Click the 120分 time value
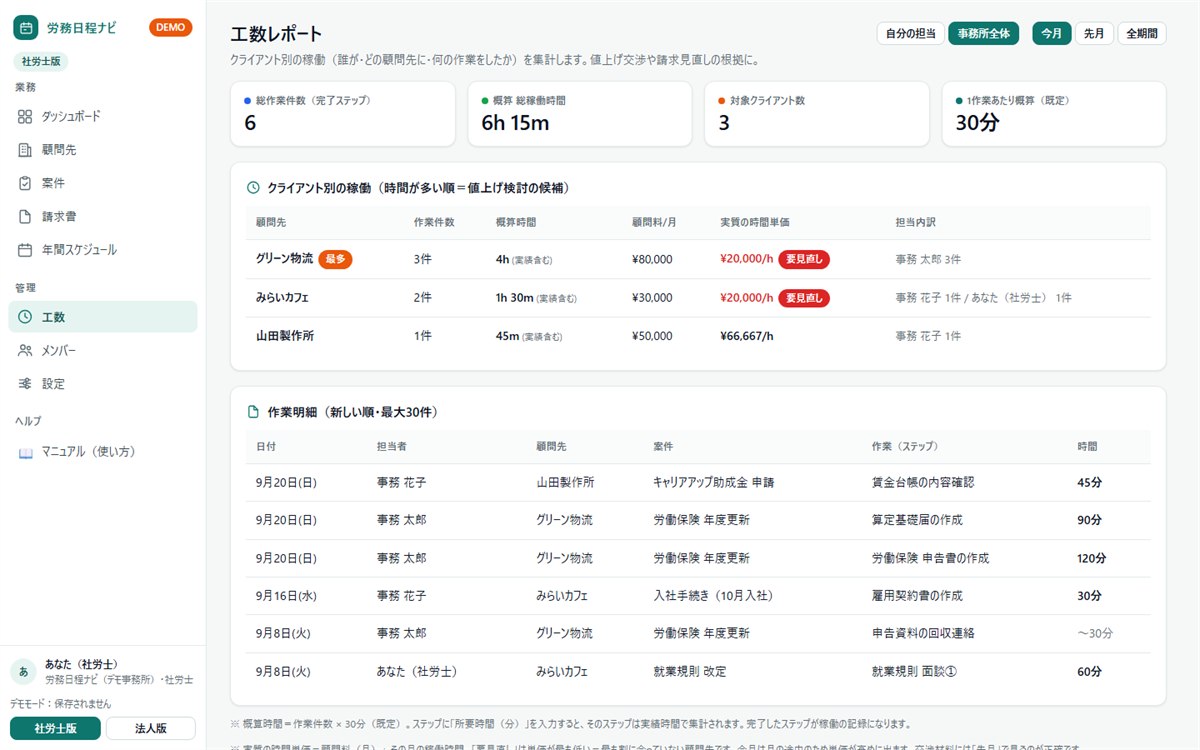Image resolution: width=1200 pixels, height=750 pixels. (x=1091, y=558)
